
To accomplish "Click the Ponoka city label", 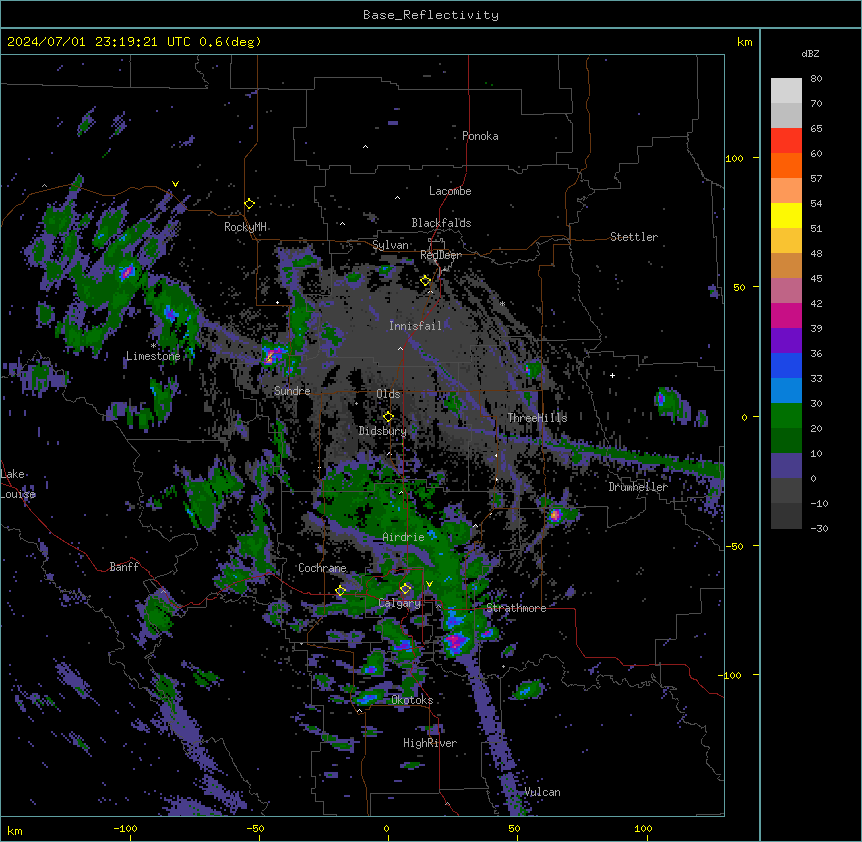I will [x=480, y=136].
